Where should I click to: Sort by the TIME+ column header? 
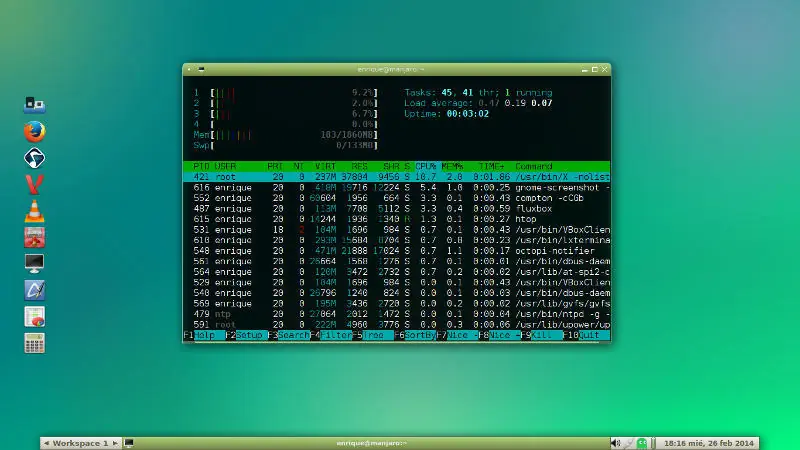[x=491, y=166]
